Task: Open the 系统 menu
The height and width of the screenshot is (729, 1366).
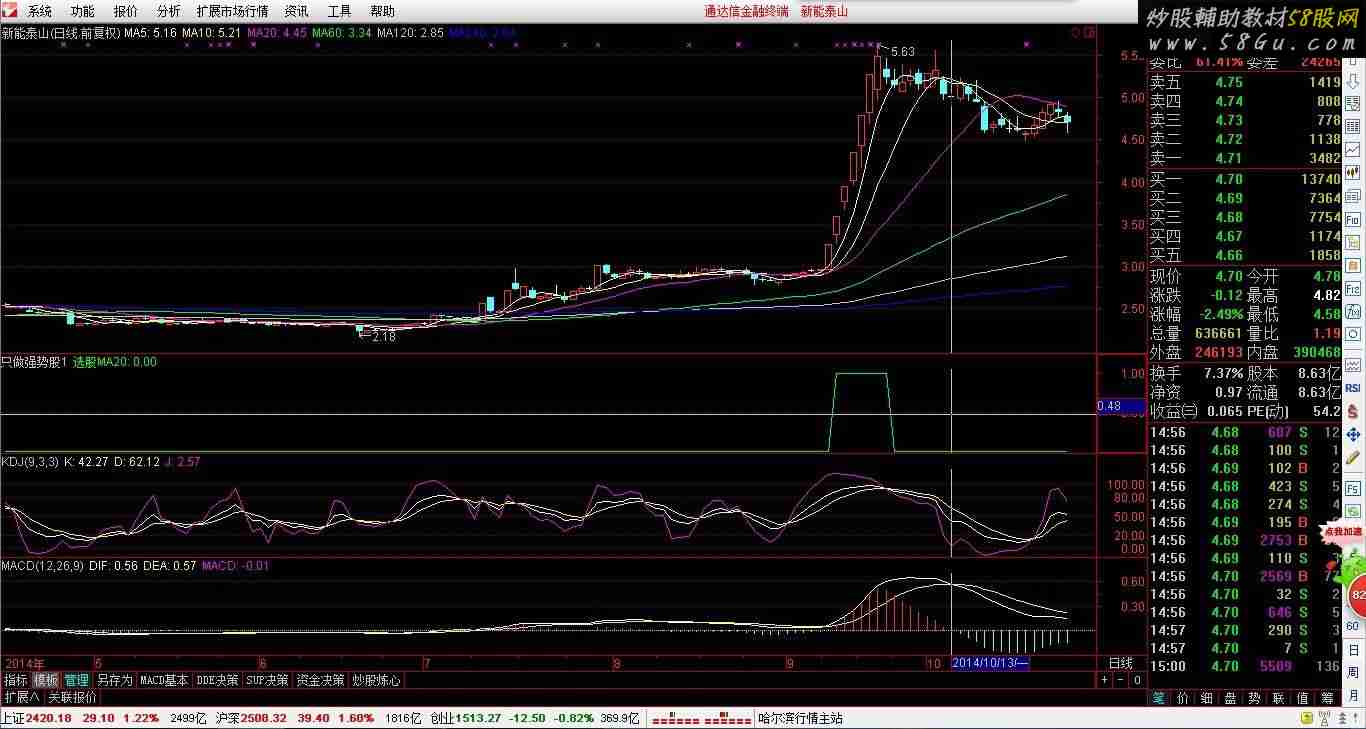Action: (x=39, y=11)
